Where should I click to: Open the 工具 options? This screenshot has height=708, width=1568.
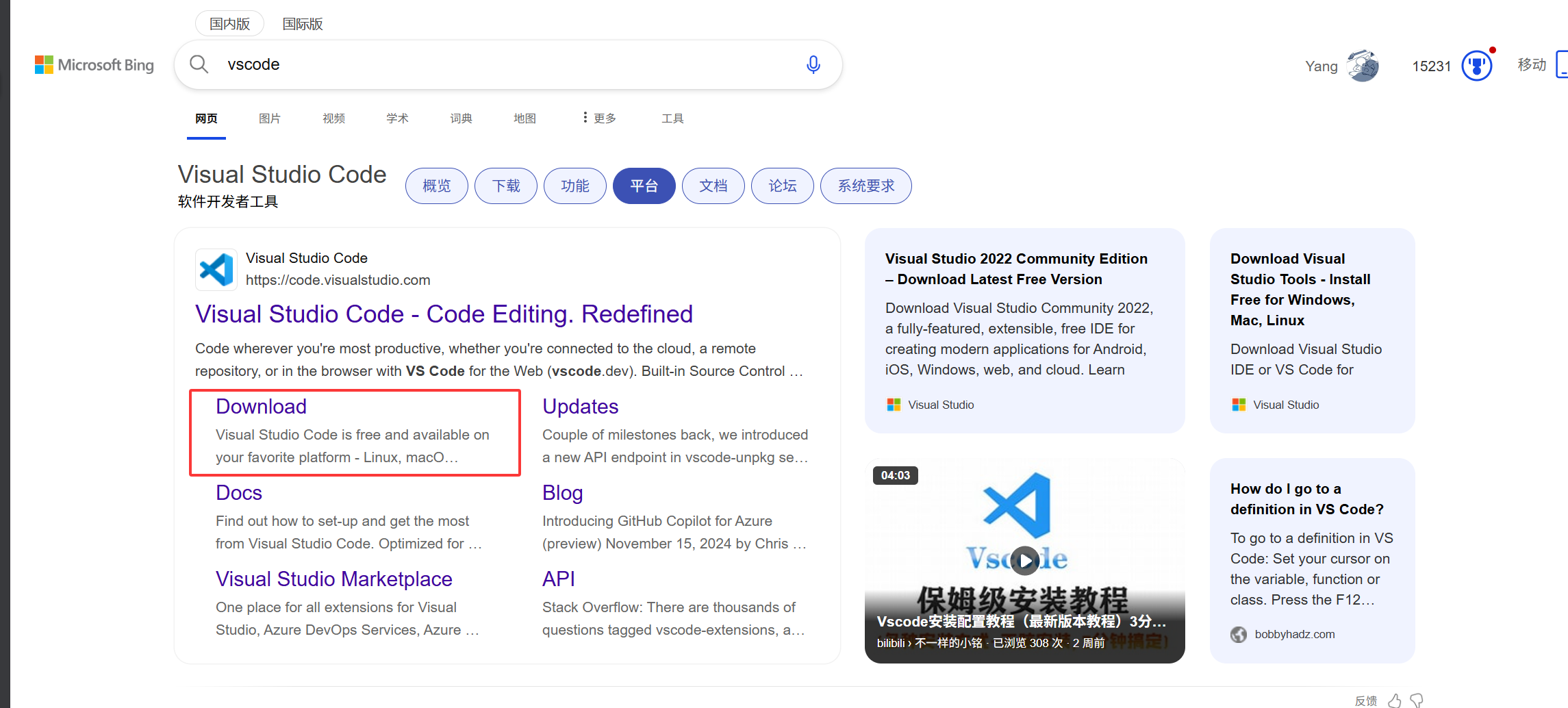click(672, 118)
